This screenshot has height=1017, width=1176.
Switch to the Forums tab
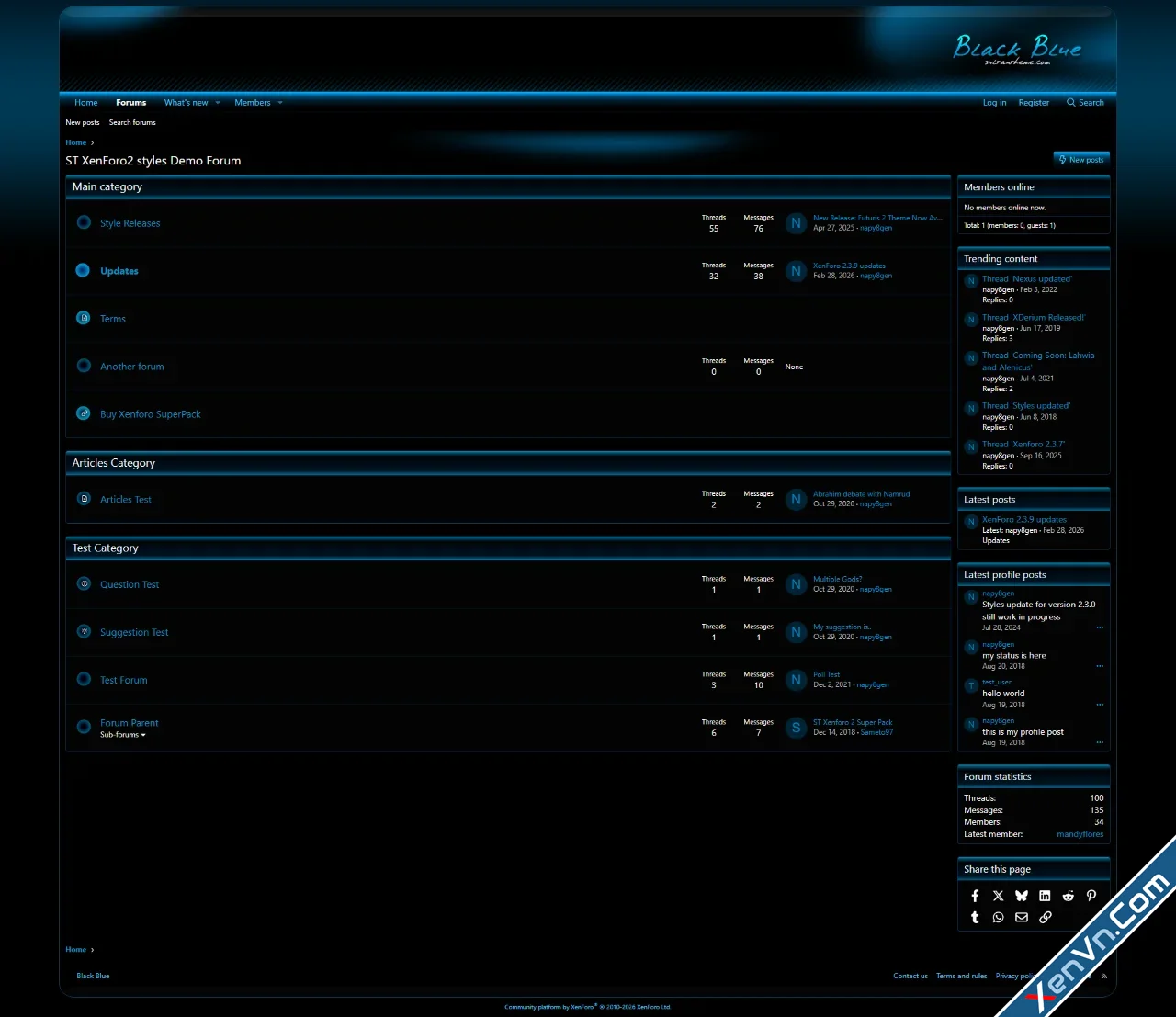130,102
